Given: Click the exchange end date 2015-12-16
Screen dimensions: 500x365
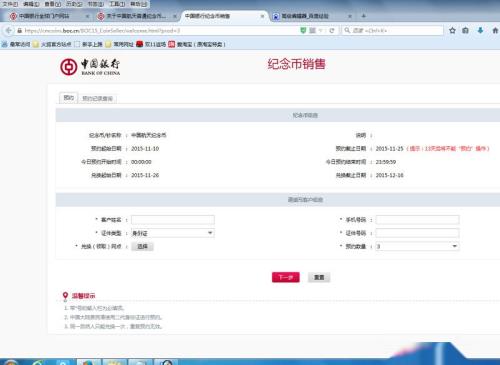Looking at the screenshot, I should pos(390,175).
